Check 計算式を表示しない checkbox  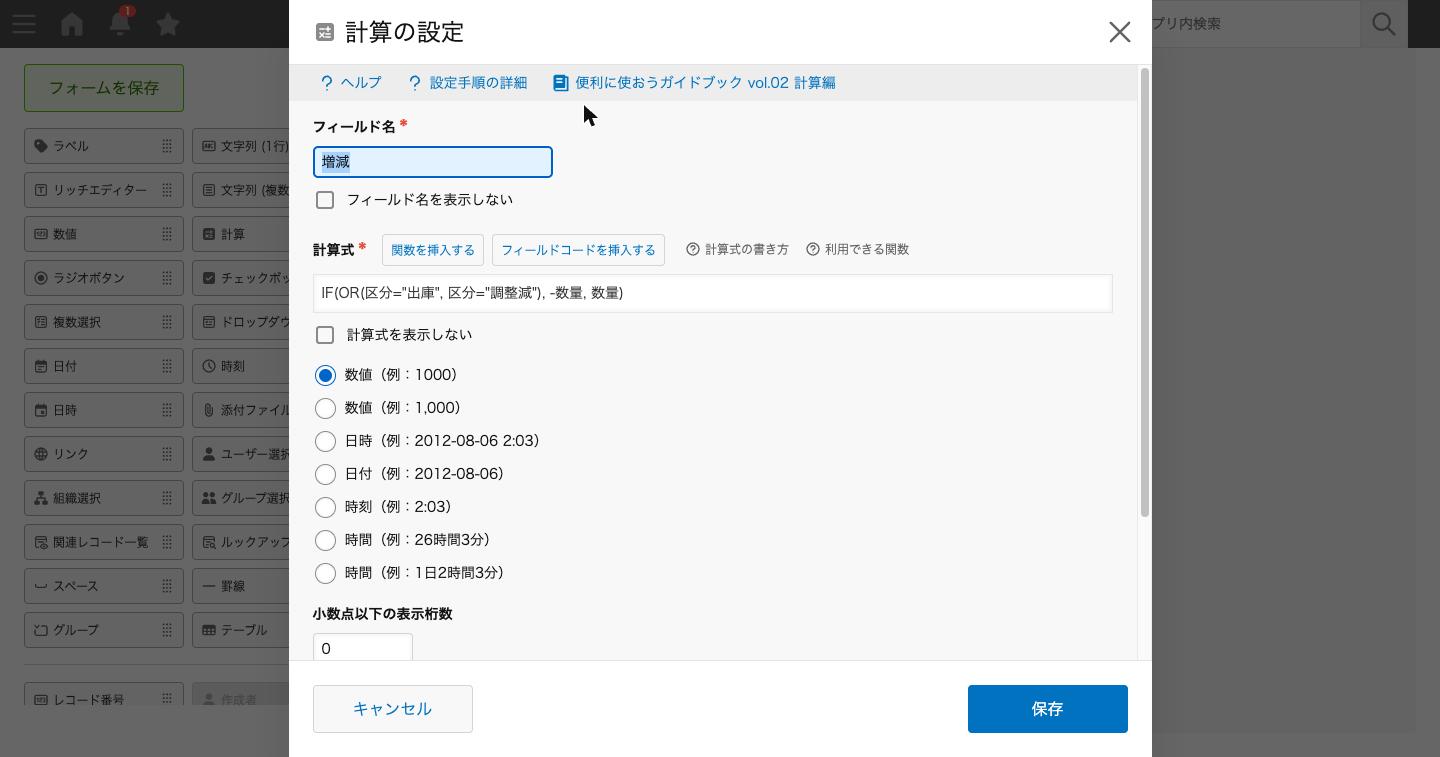click(325, 335)
